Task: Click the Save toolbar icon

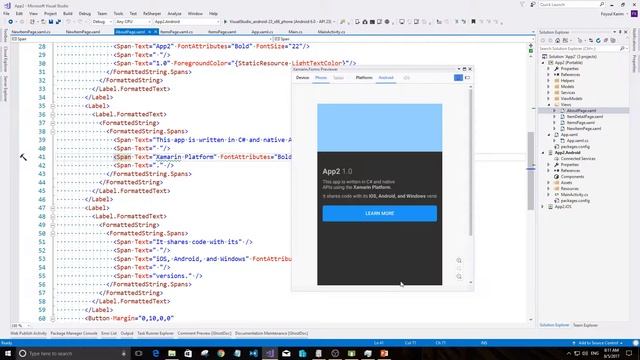Action: 51,22
